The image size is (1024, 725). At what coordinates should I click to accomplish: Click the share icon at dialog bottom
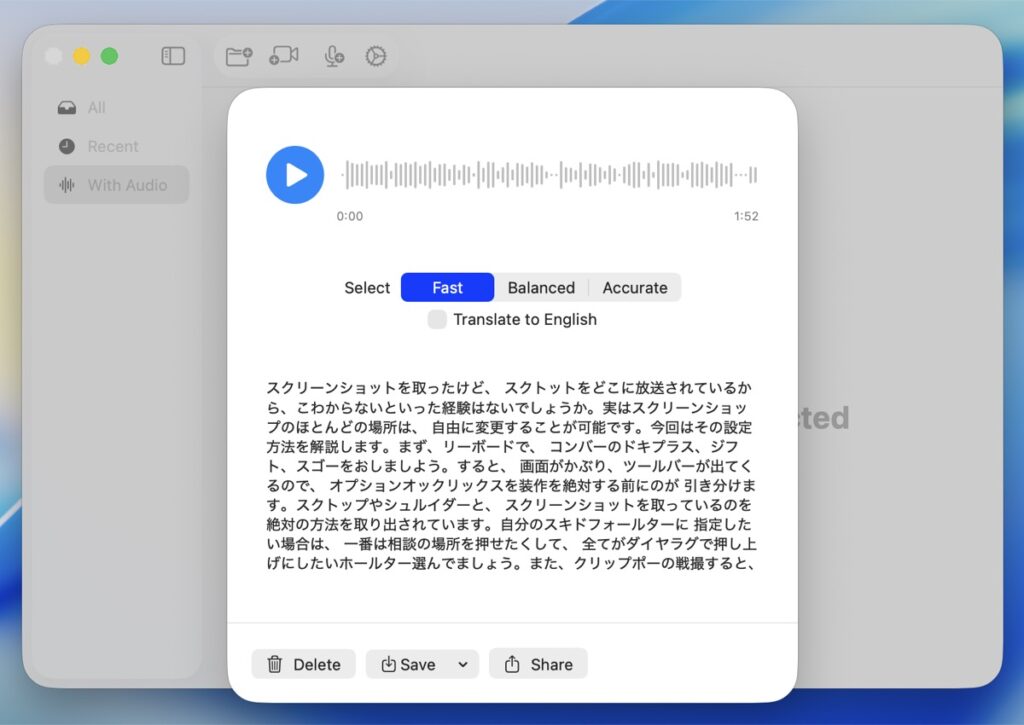coord(513,664)
